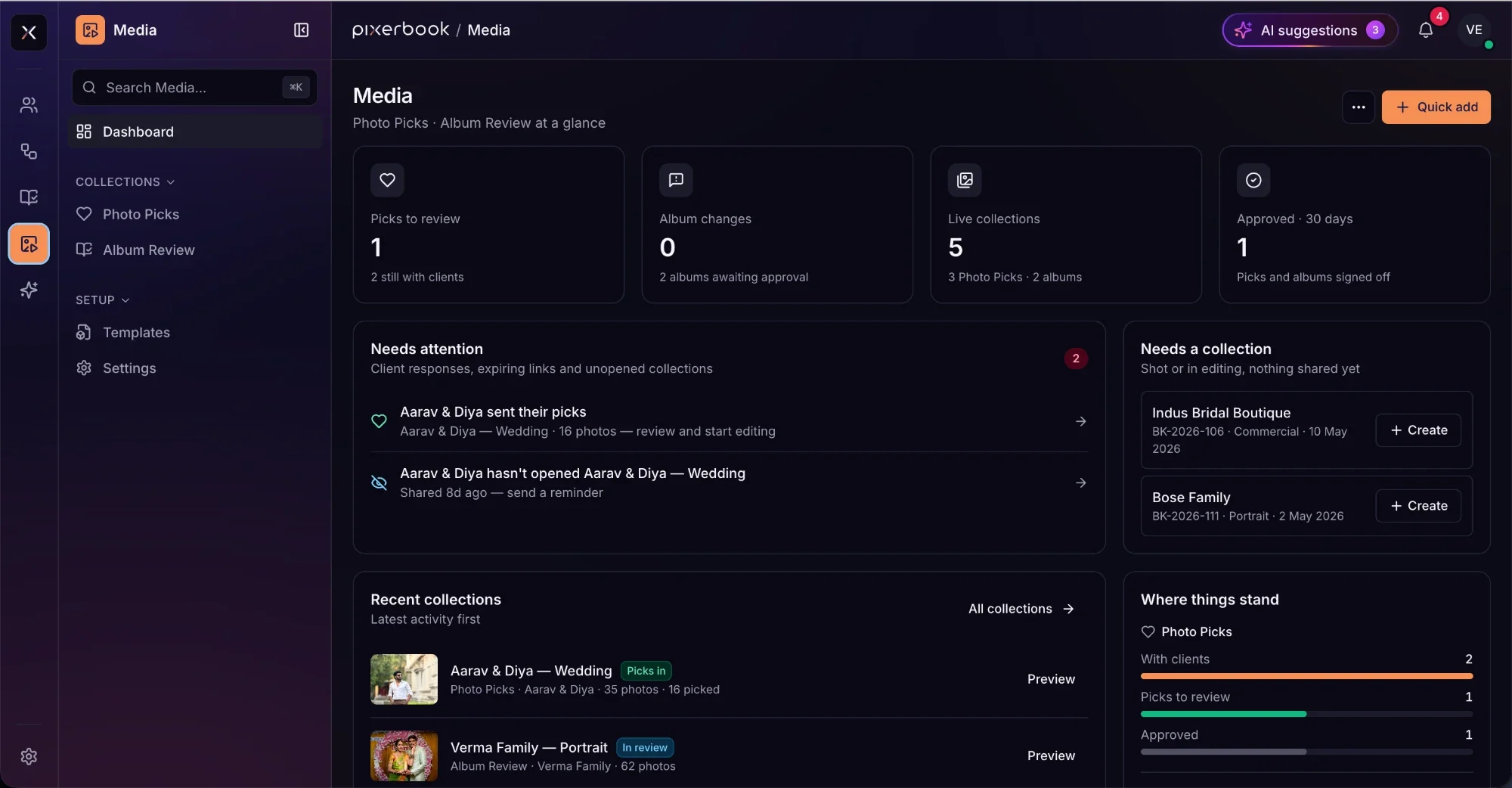The image size is (1512, 788).
Task: Click '2 albums awaiting approval' text
Action: click(x=733, y=277)
